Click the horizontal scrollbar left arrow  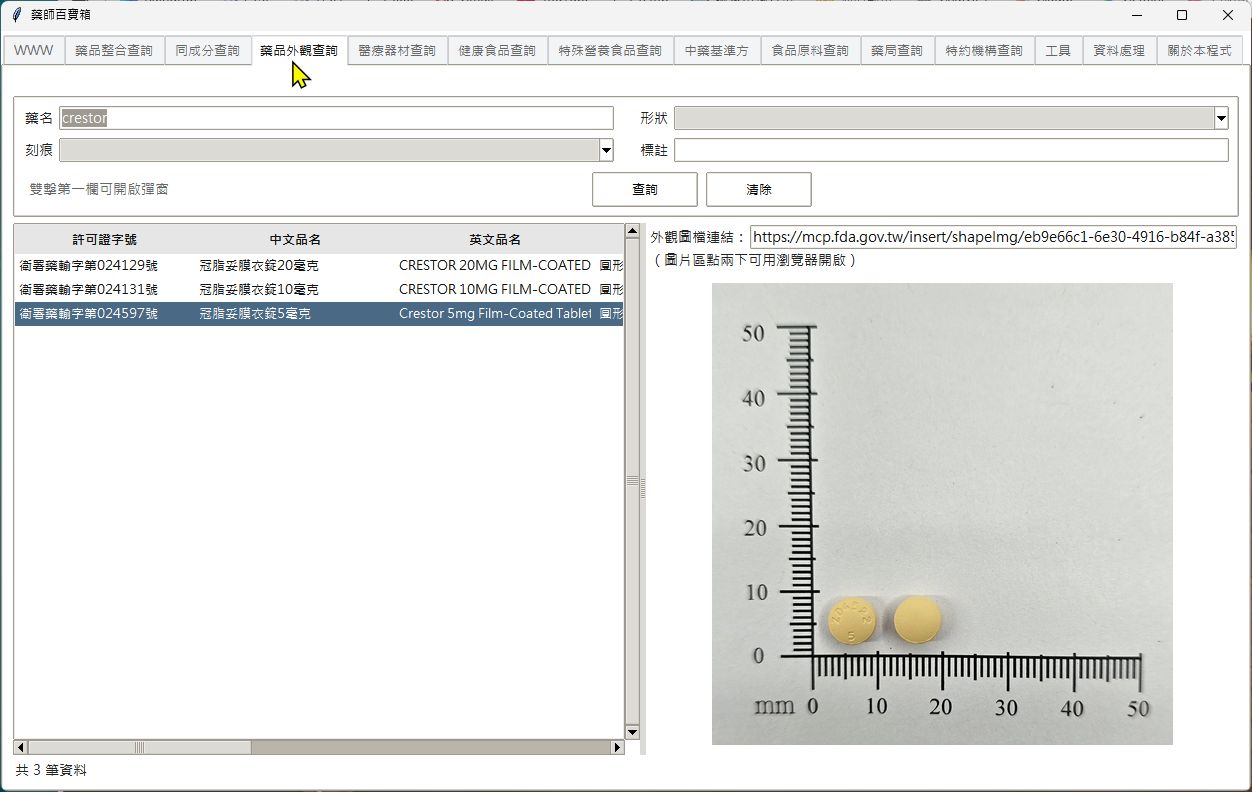(x=21, y=747)
